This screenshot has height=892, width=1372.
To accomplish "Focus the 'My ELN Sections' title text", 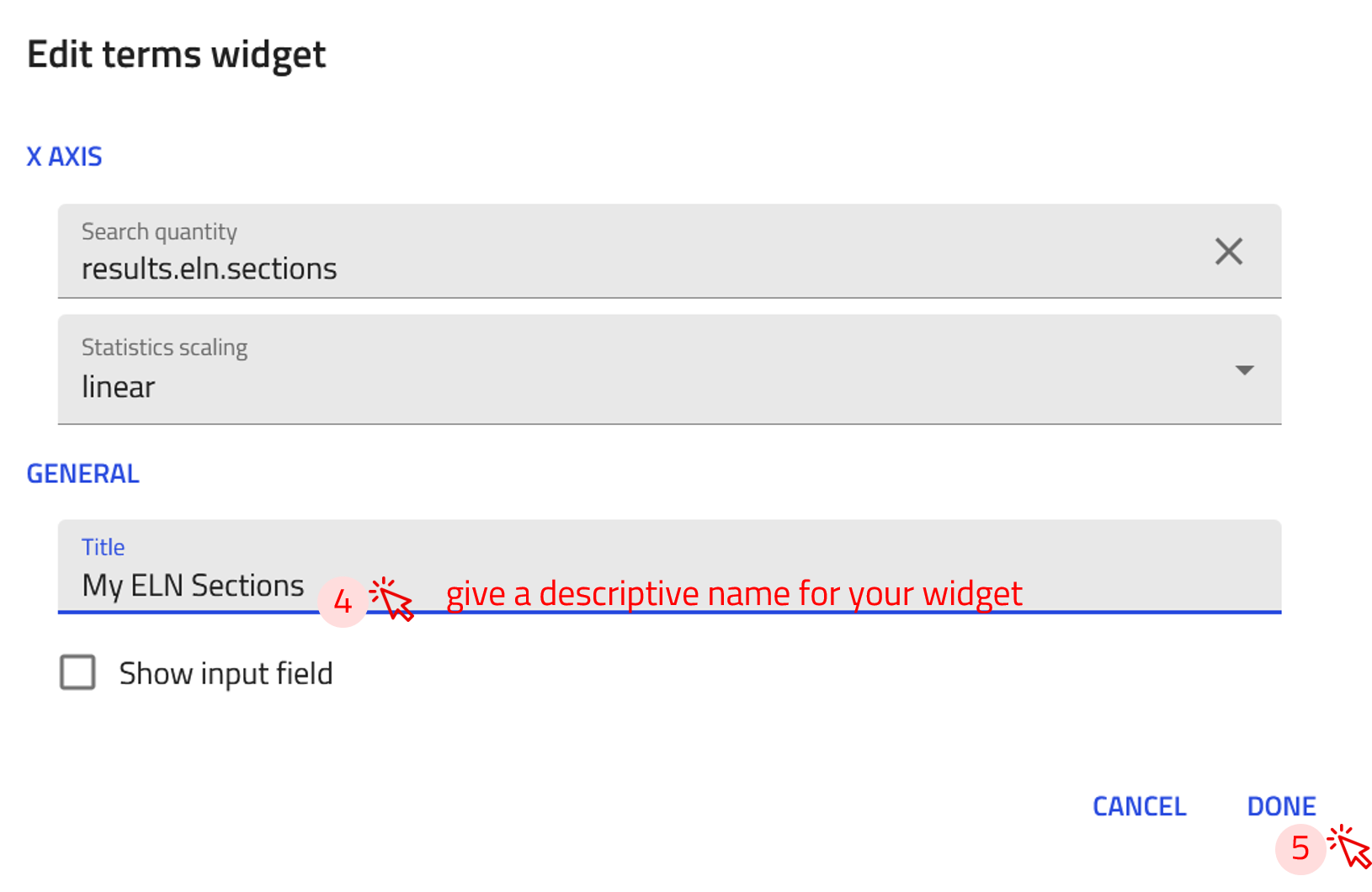I will tap(193, 585).
